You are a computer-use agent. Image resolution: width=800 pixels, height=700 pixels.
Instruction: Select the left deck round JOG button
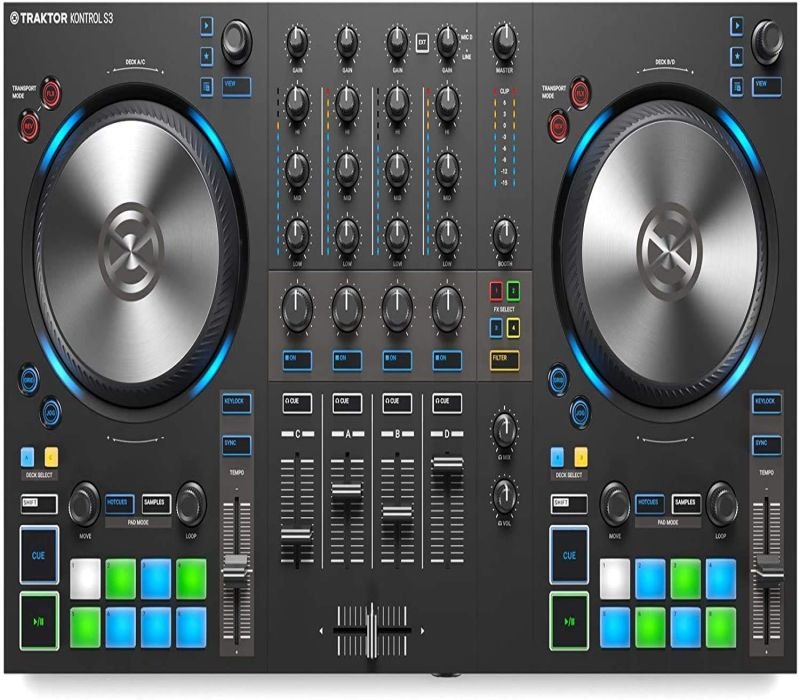pyautogui.click(x=51, y=412)
